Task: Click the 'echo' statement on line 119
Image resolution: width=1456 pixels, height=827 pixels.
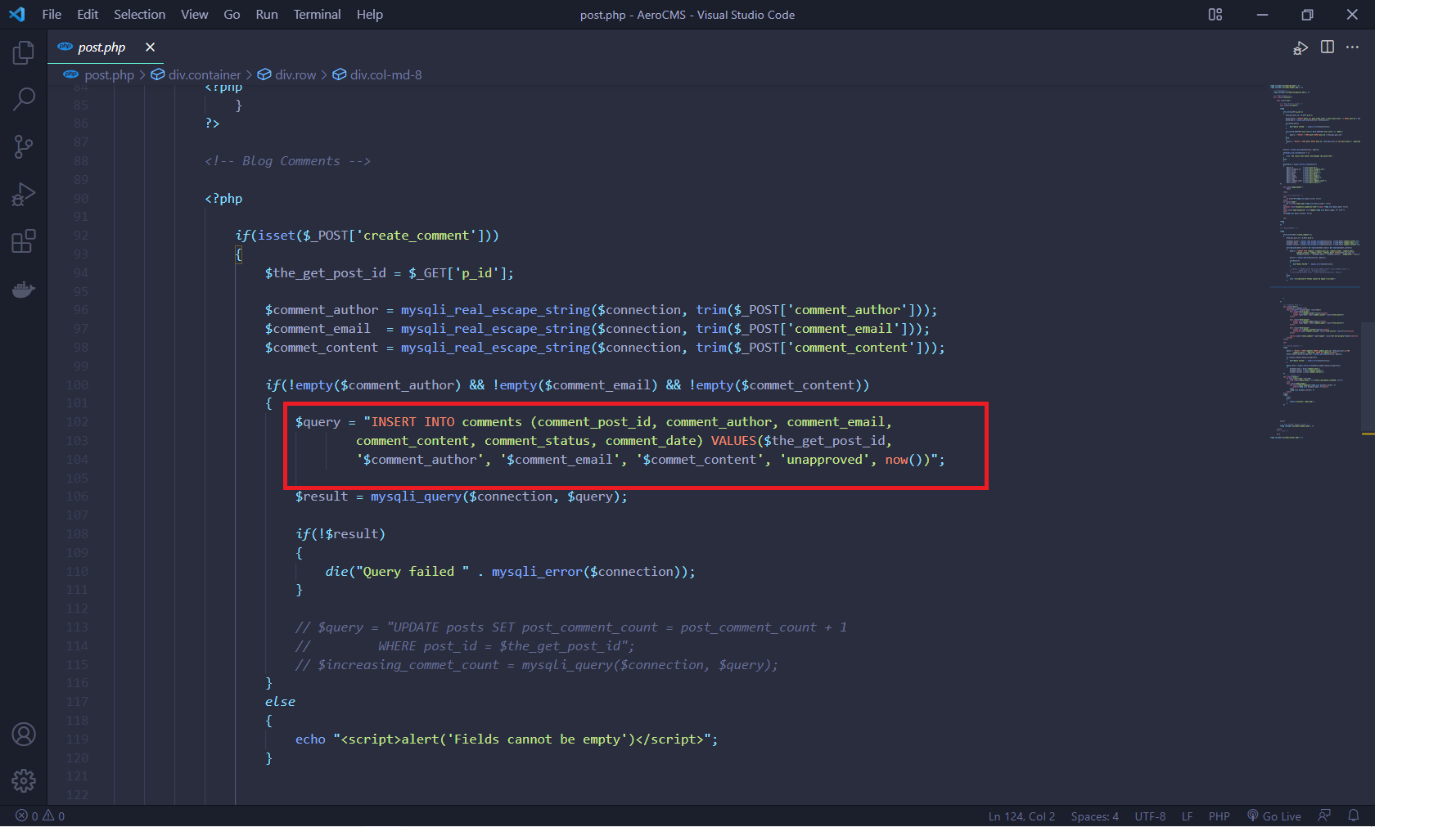Action: [310, 739]
